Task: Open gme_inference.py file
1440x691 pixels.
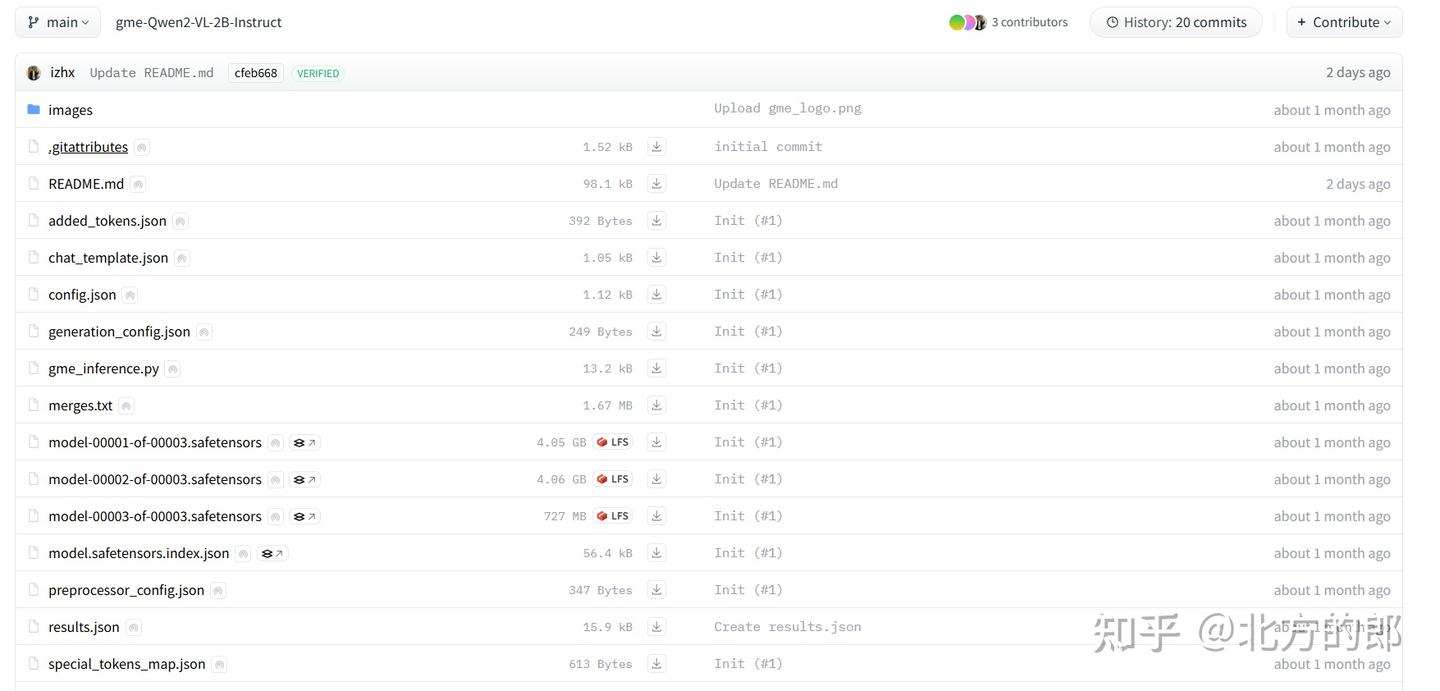Action: coord(104,369)
